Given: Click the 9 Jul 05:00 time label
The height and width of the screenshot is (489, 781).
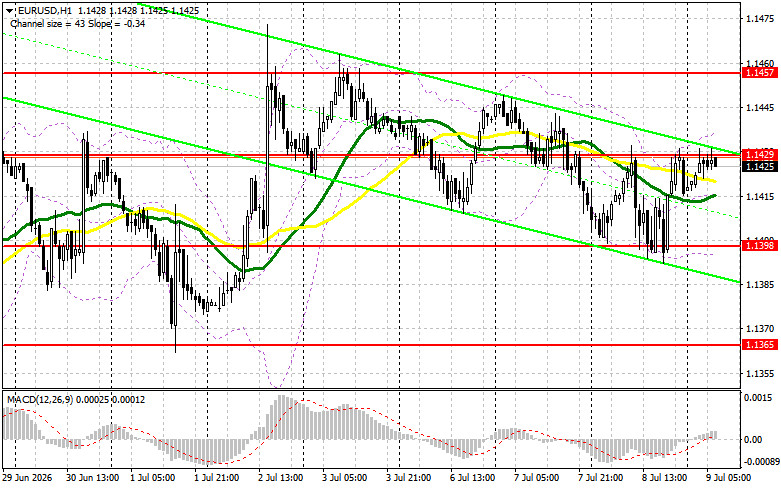Looking at the screenshot, I should [729, 478].
